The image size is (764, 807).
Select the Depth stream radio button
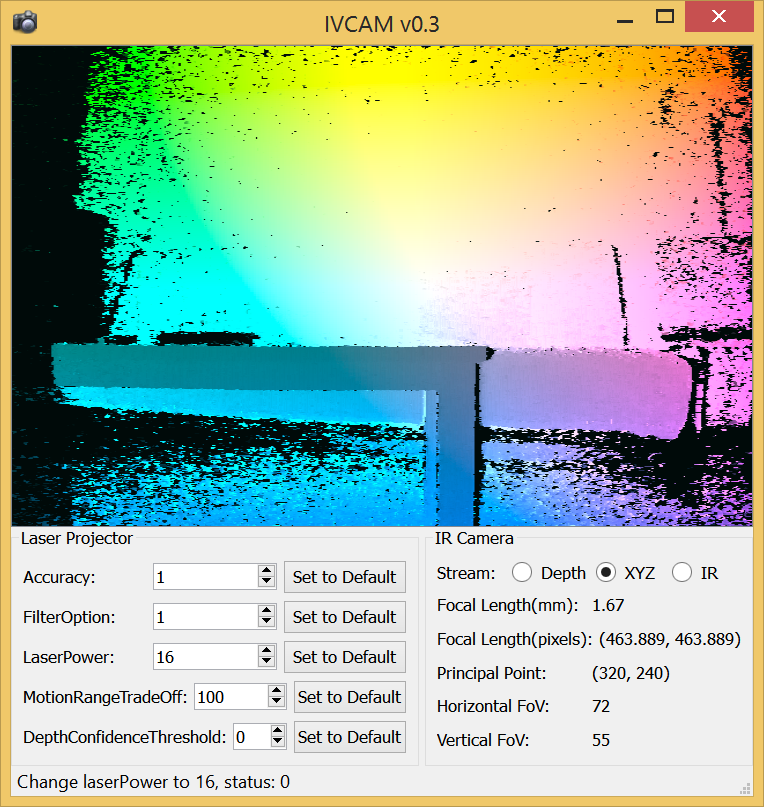pyautogui.click(x=522, y=573)
